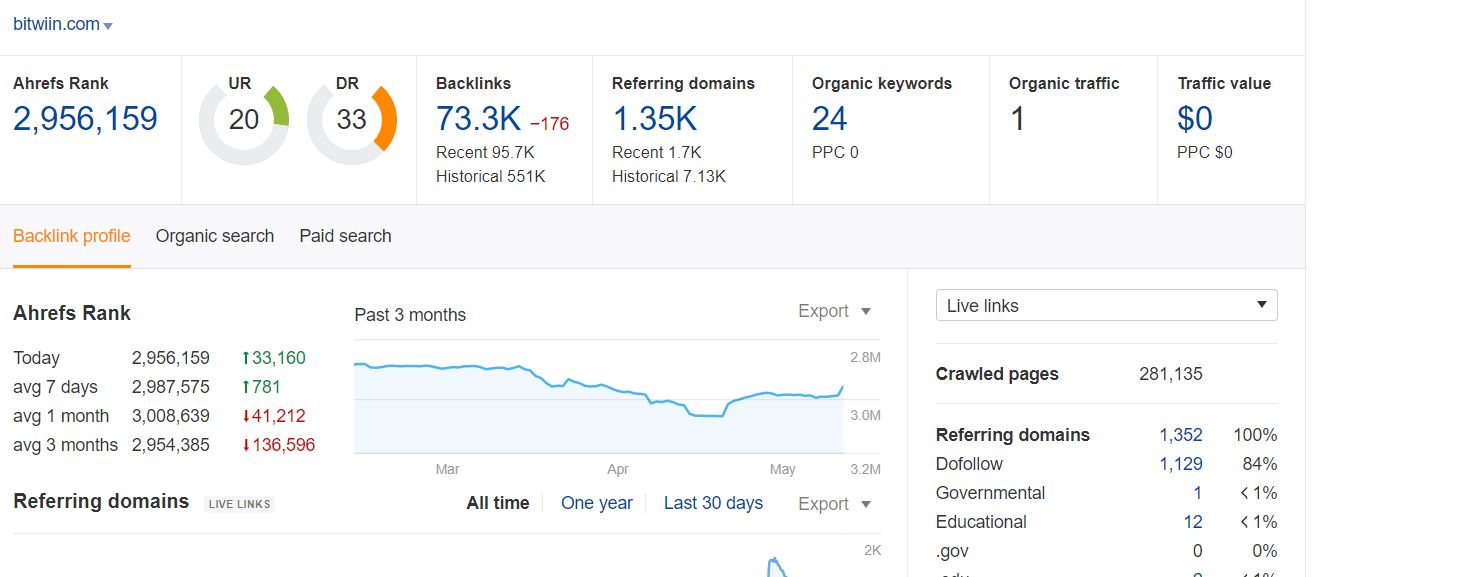Screen dimensions: 1476x577
Task: Click the $0 traffic value
Action: pos(1195,119)
